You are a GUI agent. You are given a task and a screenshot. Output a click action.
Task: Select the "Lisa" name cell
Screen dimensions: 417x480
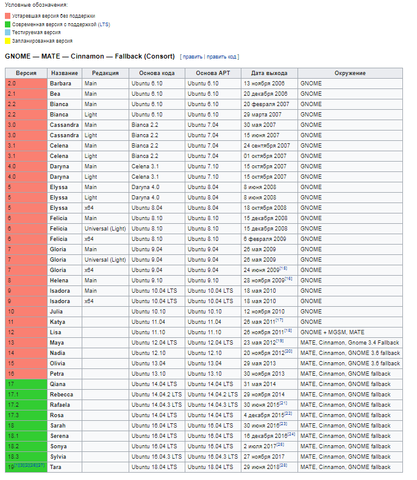pos(64,332)
